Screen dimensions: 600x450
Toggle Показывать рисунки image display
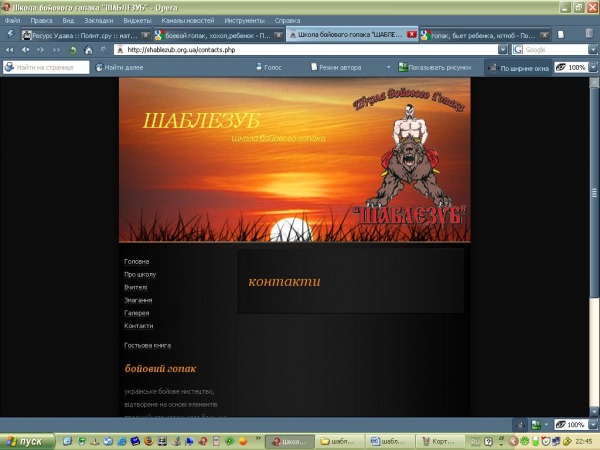pyautogui.click(x=403, y=67)
